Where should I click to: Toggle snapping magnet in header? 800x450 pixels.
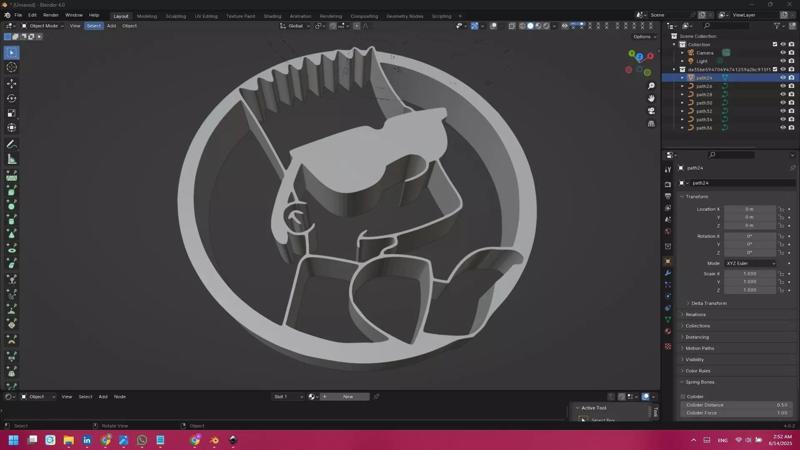click(x=333, y=26)
